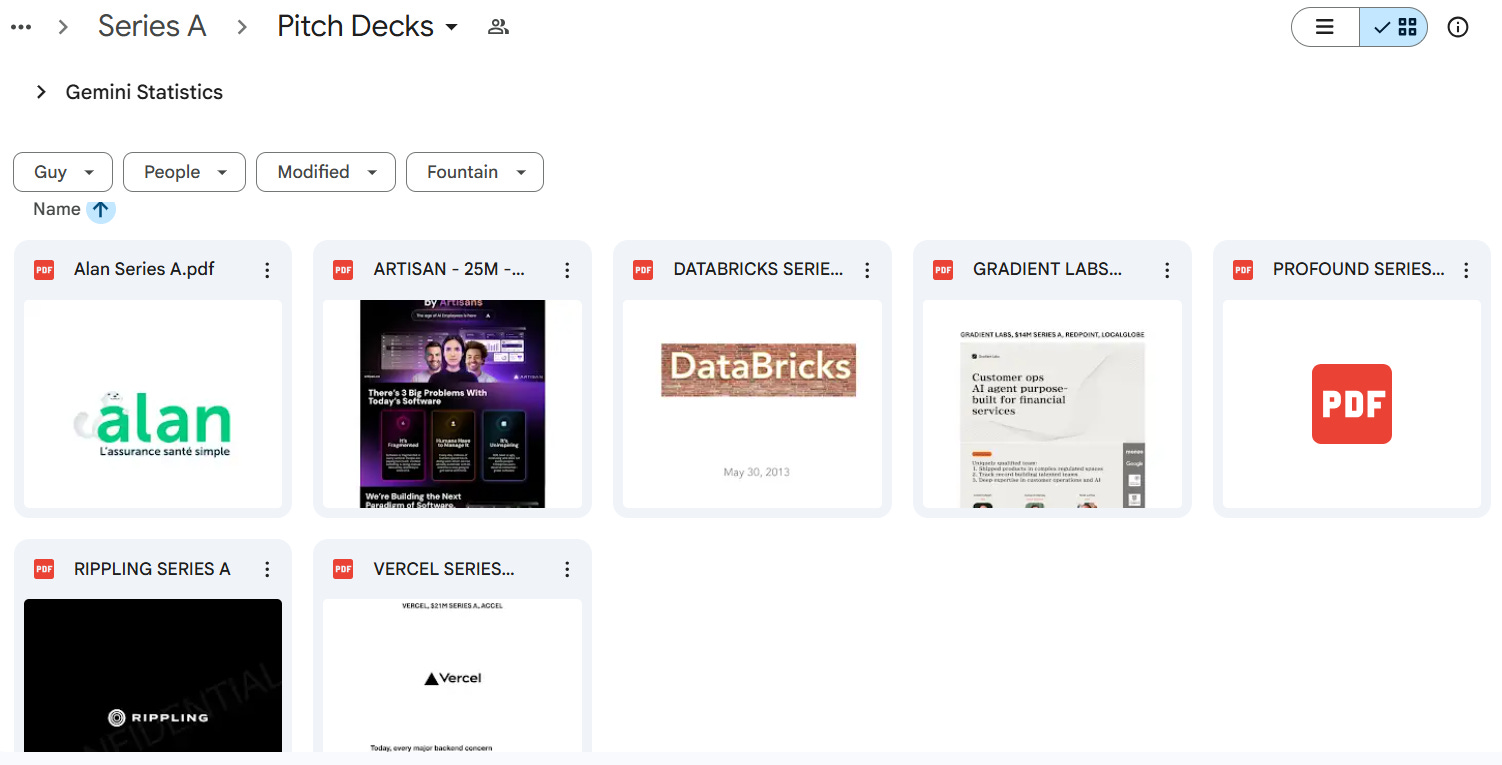The width and height of the screenshot is (1502, 765).
Task: Click the PDF icon of GRADIENT LABS file
Action: pyautogui.click(x=943, y=270)
